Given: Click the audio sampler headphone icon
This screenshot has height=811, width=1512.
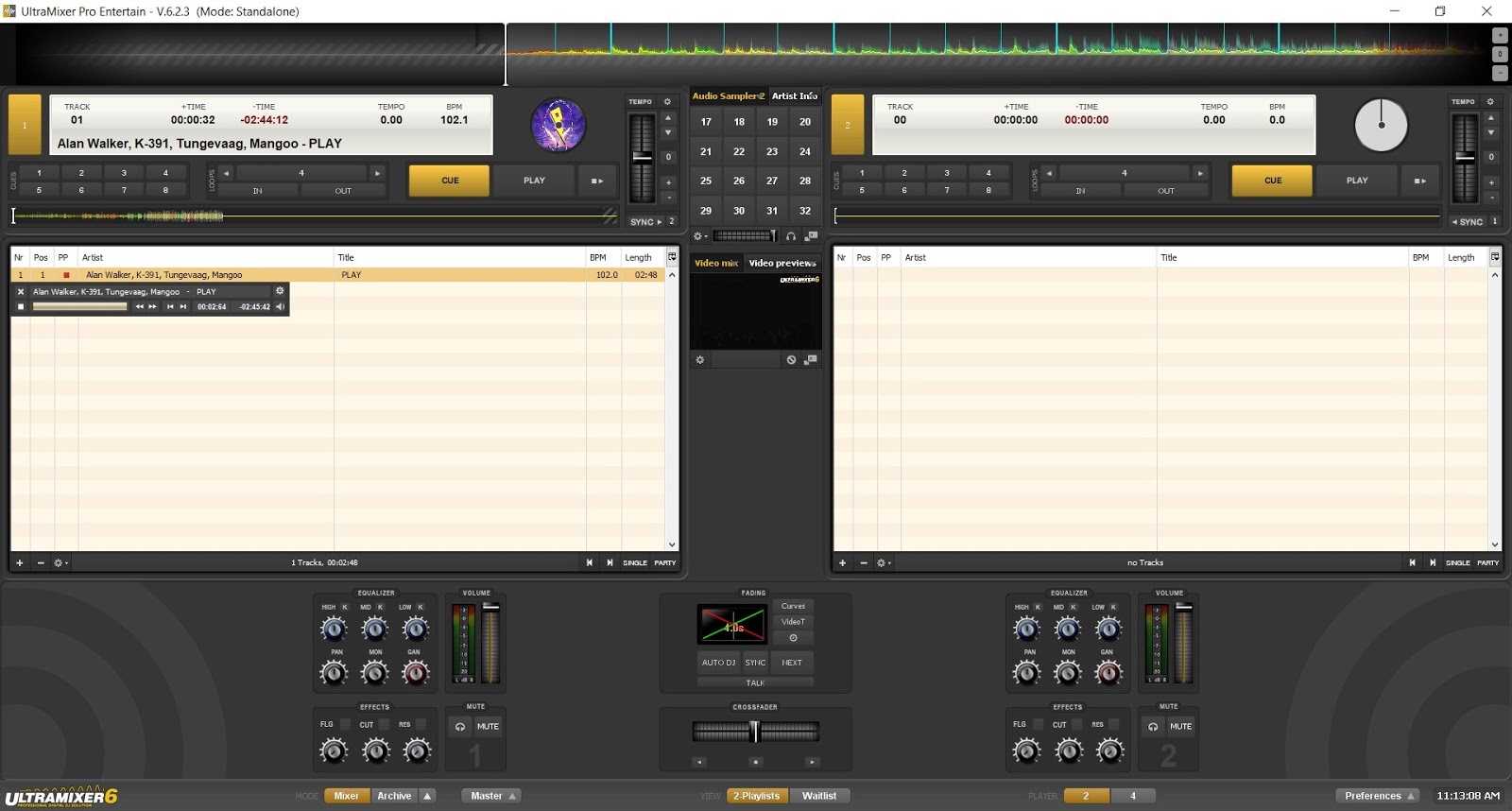Looking at the screenshot, I should pyautogui.click(x=791, y=235).
